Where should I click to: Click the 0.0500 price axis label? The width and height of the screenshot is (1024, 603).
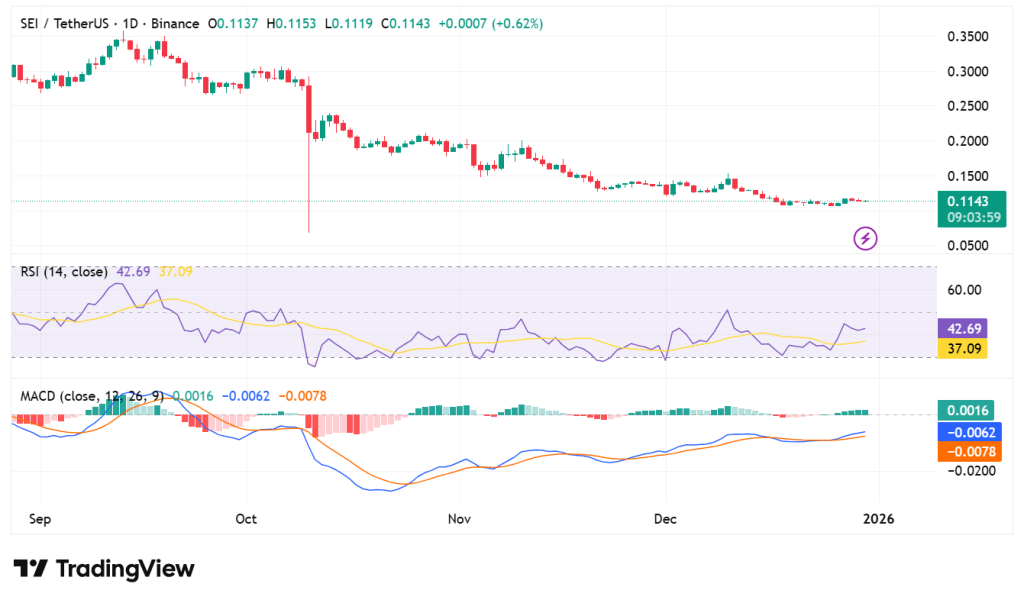(x=968, y=246)
